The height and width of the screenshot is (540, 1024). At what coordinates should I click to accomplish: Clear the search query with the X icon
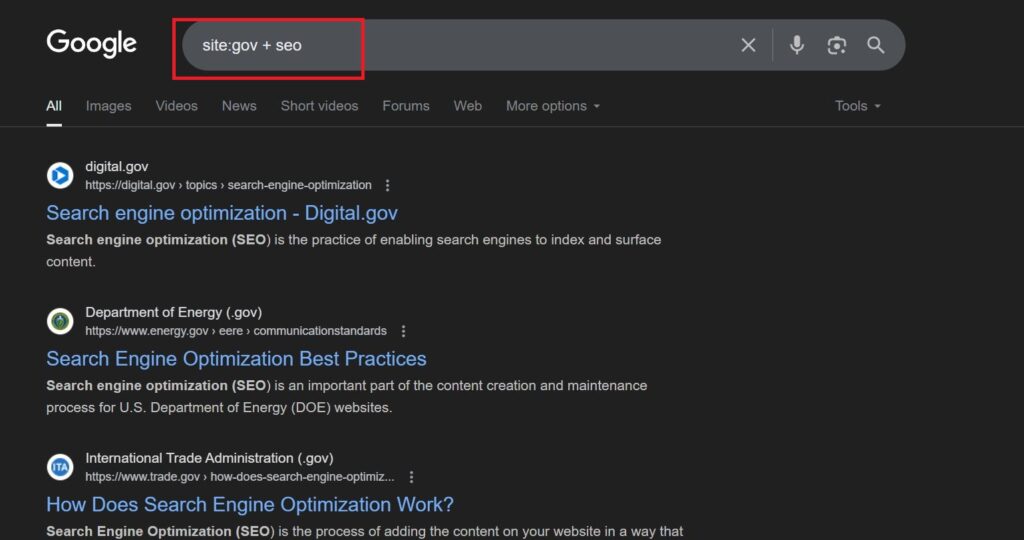748,45
